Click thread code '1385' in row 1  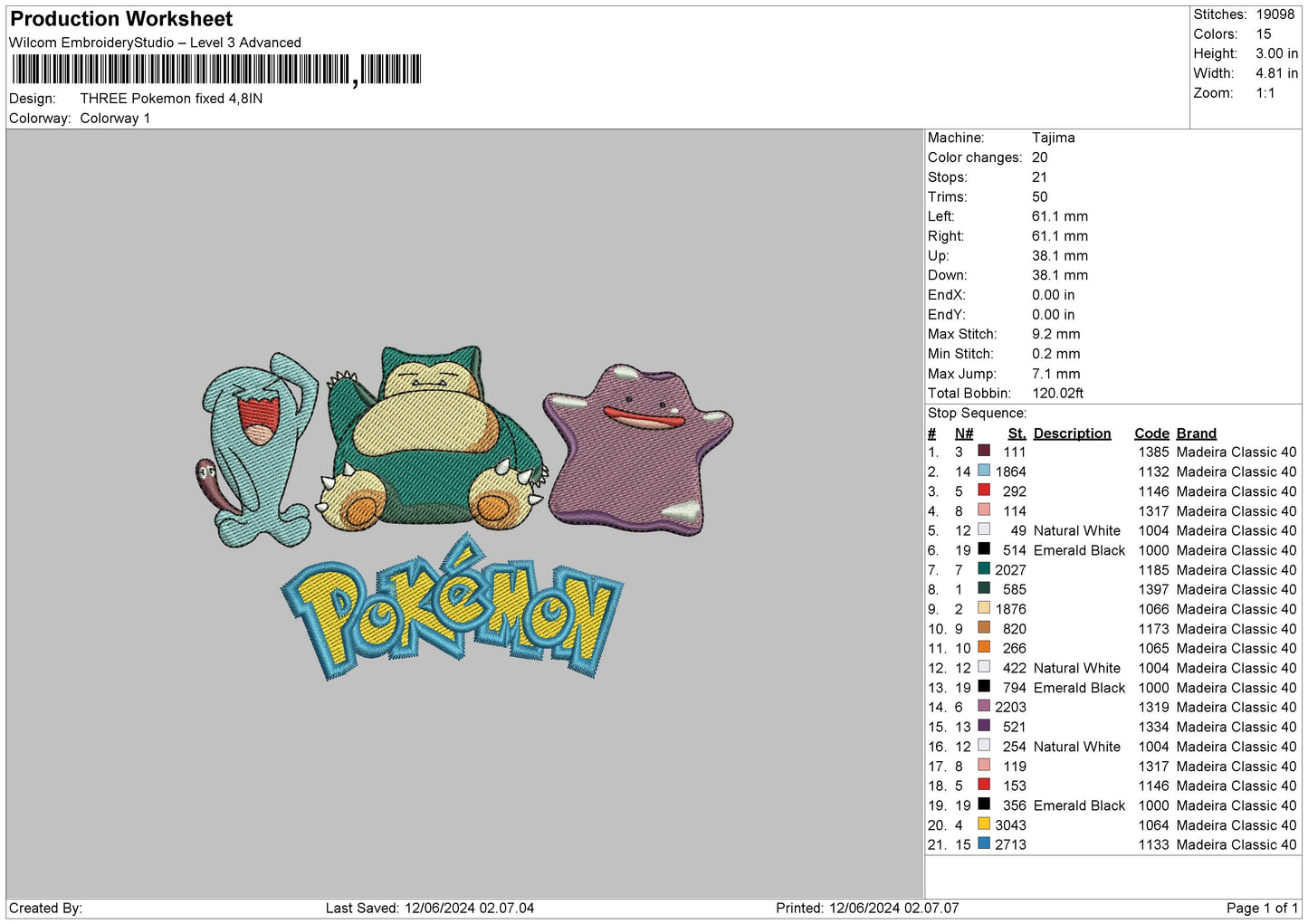coord(1154,452)
